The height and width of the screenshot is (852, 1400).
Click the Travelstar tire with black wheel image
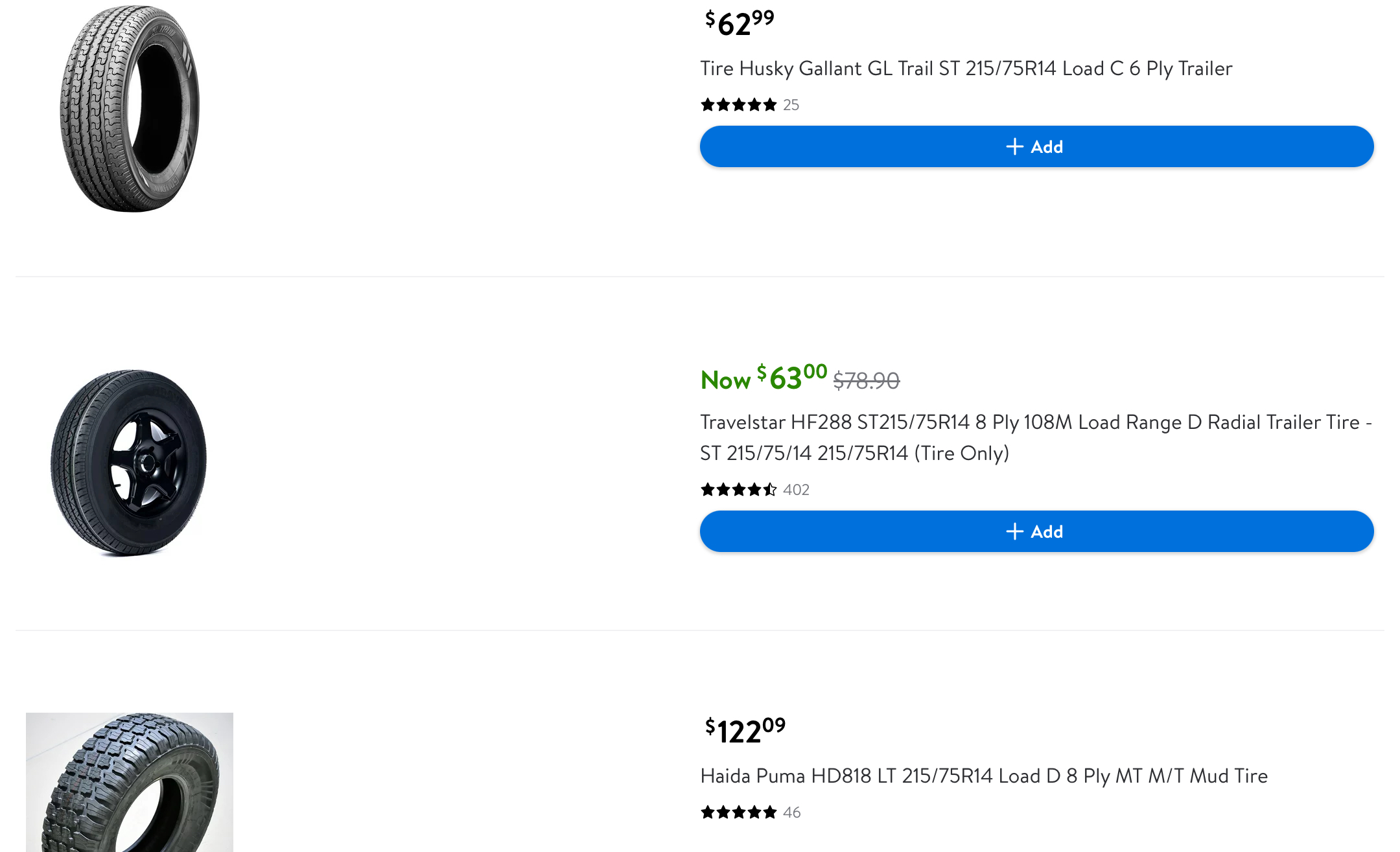(129, 463)
